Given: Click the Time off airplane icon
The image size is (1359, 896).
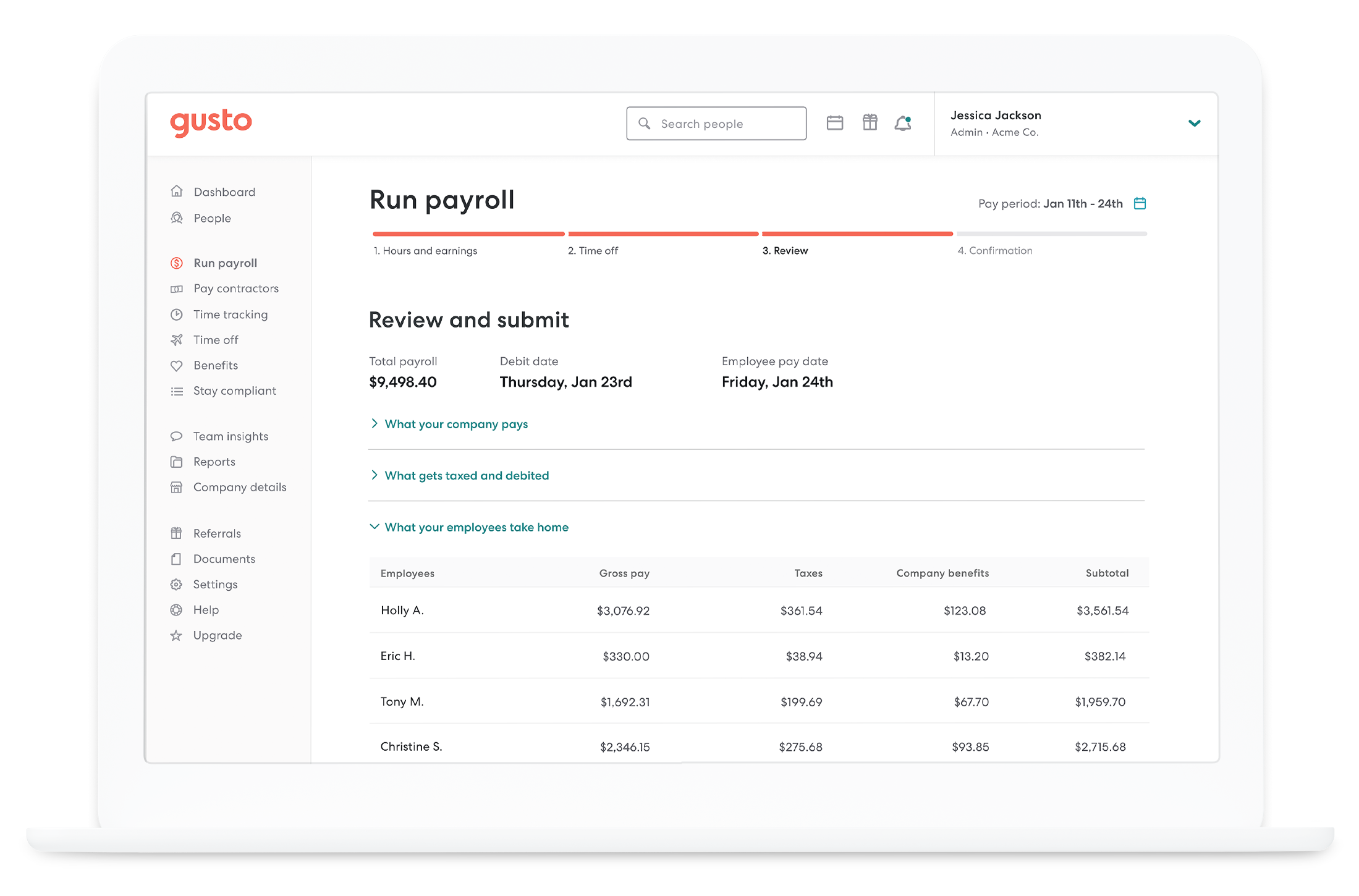Looking at the screenshot, I should click(177, 340).
